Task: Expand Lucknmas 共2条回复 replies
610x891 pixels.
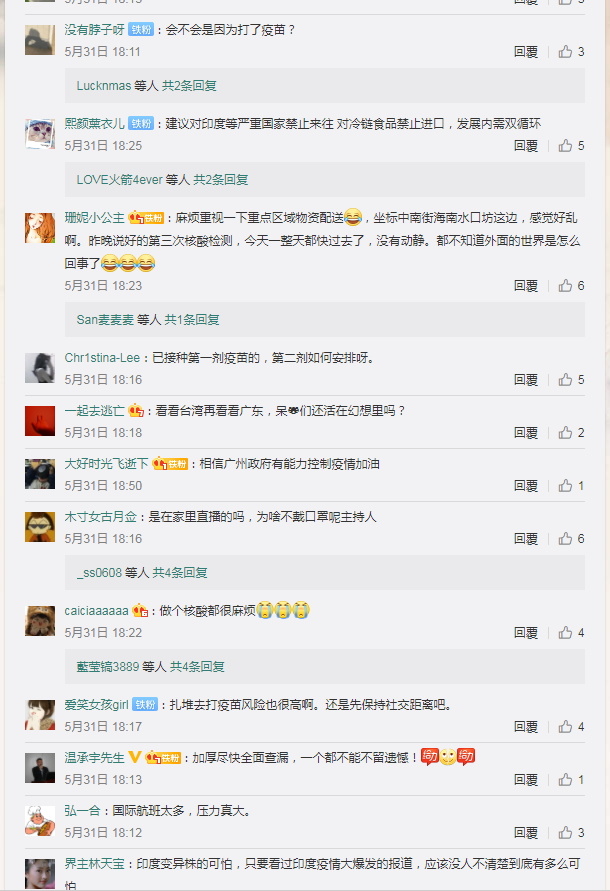Action: coord(189,86)
